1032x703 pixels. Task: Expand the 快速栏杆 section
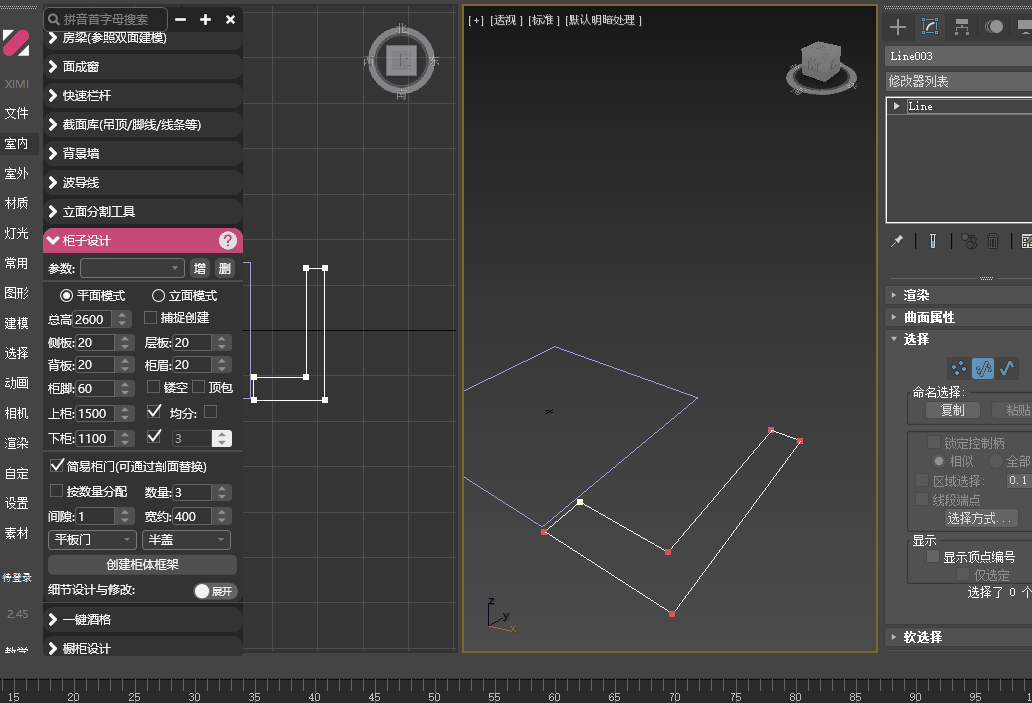(x=143, y=95)
